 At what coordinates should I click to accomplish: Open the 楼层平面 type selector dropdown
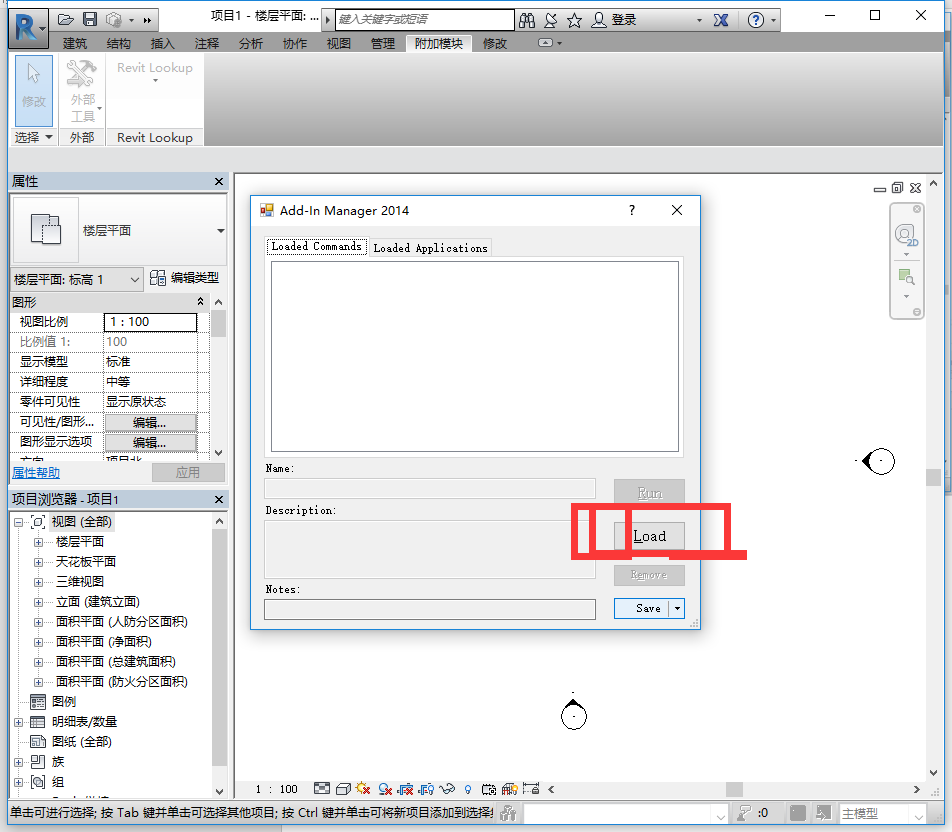[220, 231]
